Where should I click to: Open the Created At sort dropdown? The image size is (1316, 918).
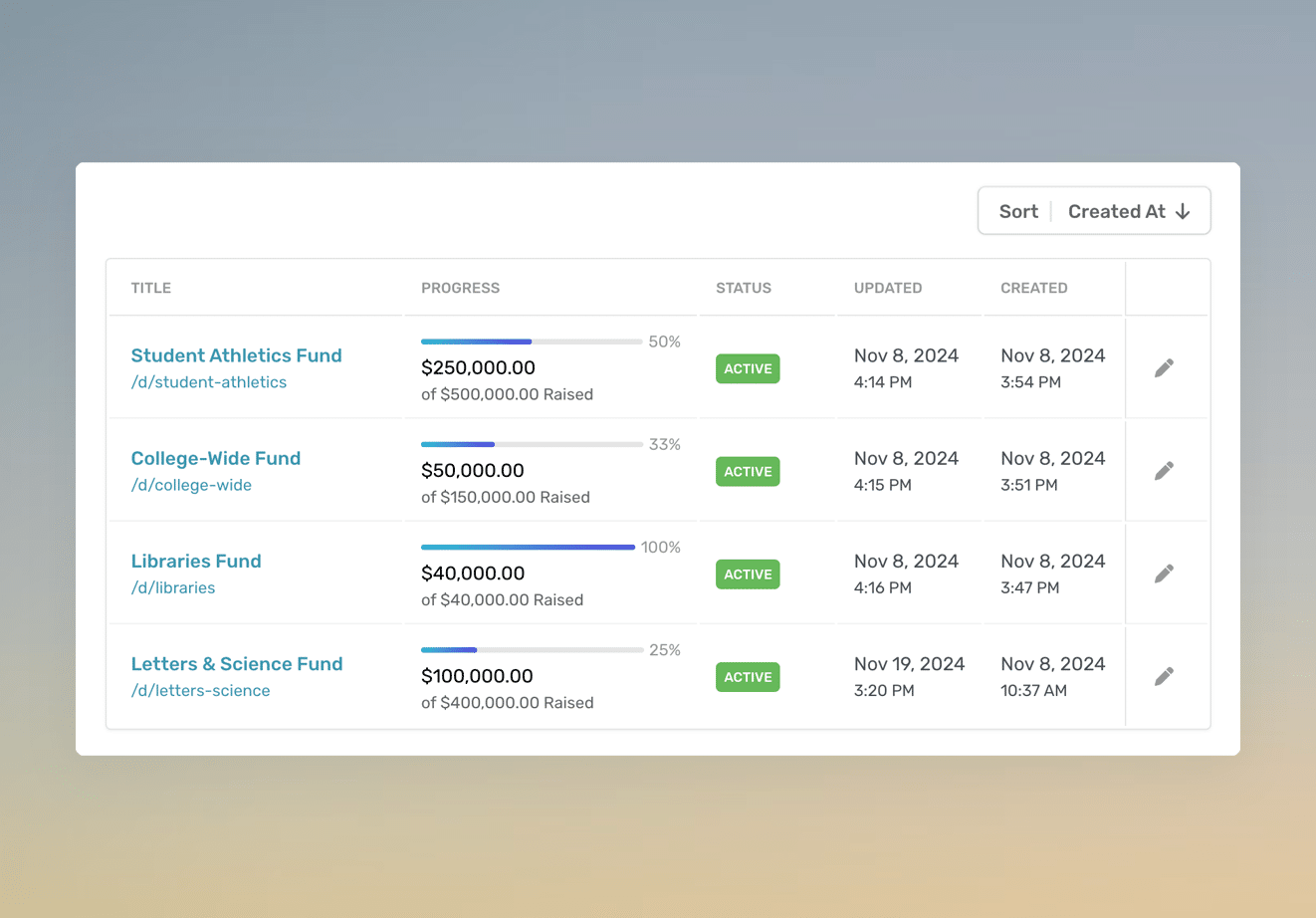pyautogui.click(x=1116, y=211)
